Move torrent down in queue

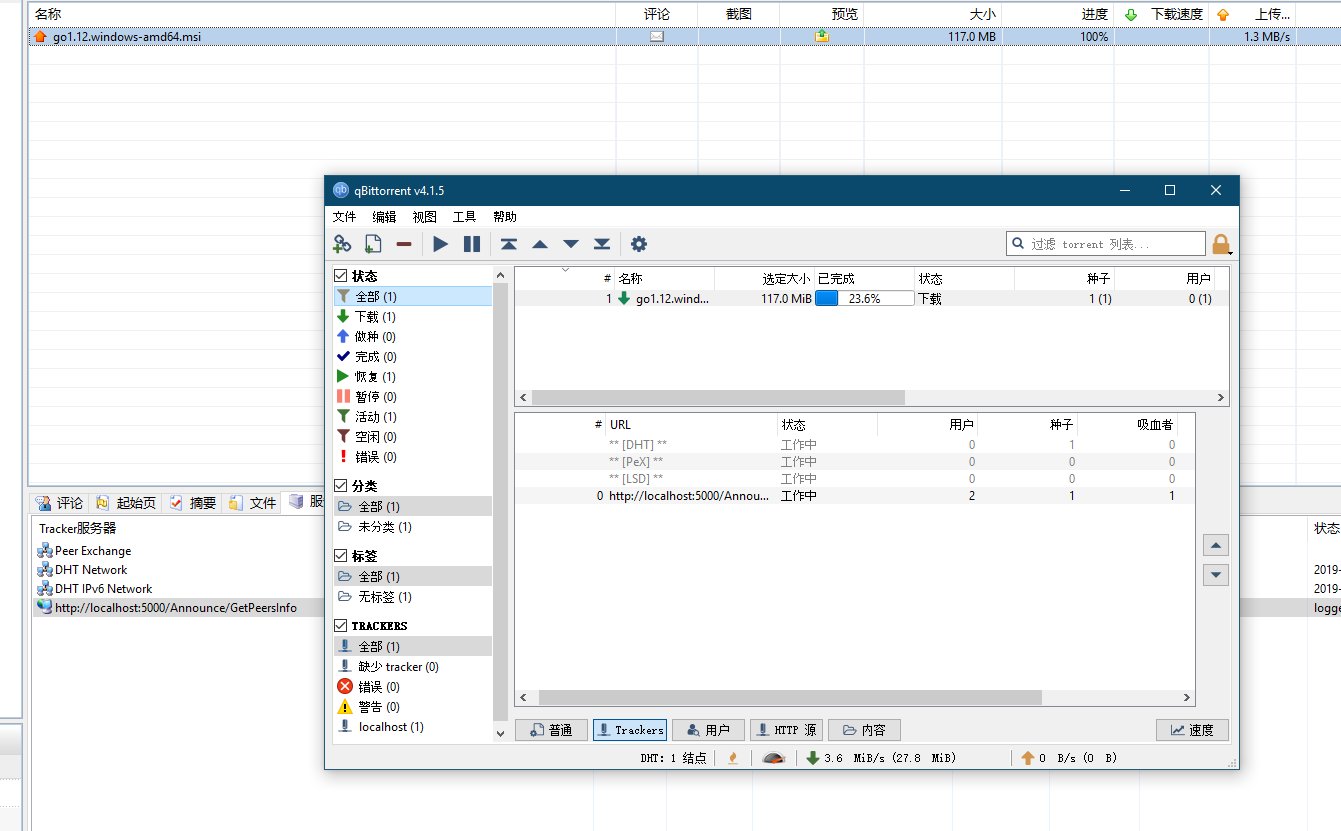(x=571, y=244)
